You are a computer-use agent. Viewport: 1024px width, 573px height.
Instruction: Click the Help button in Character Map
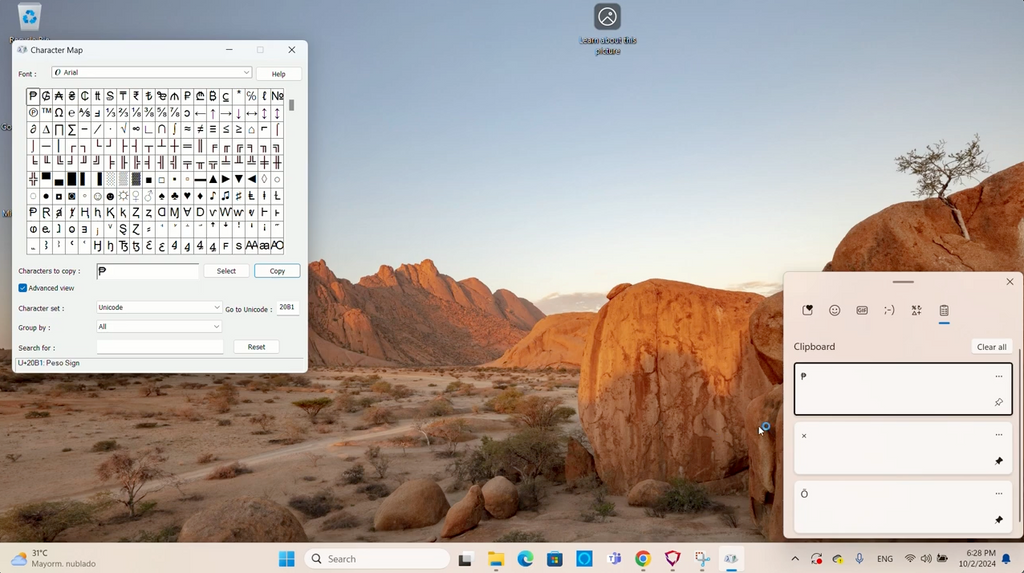(278, 74)
